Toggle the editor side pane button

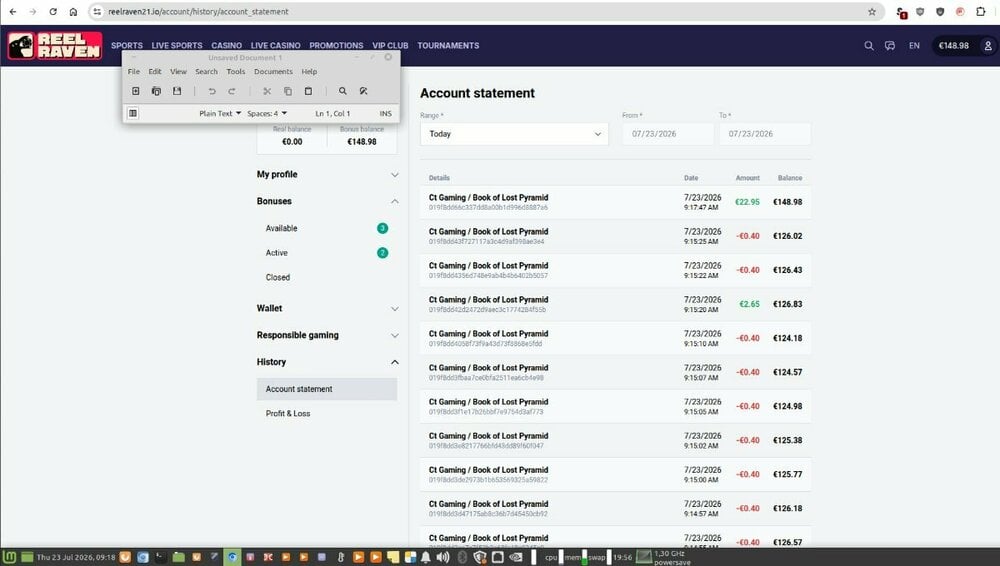coord(133,113)
